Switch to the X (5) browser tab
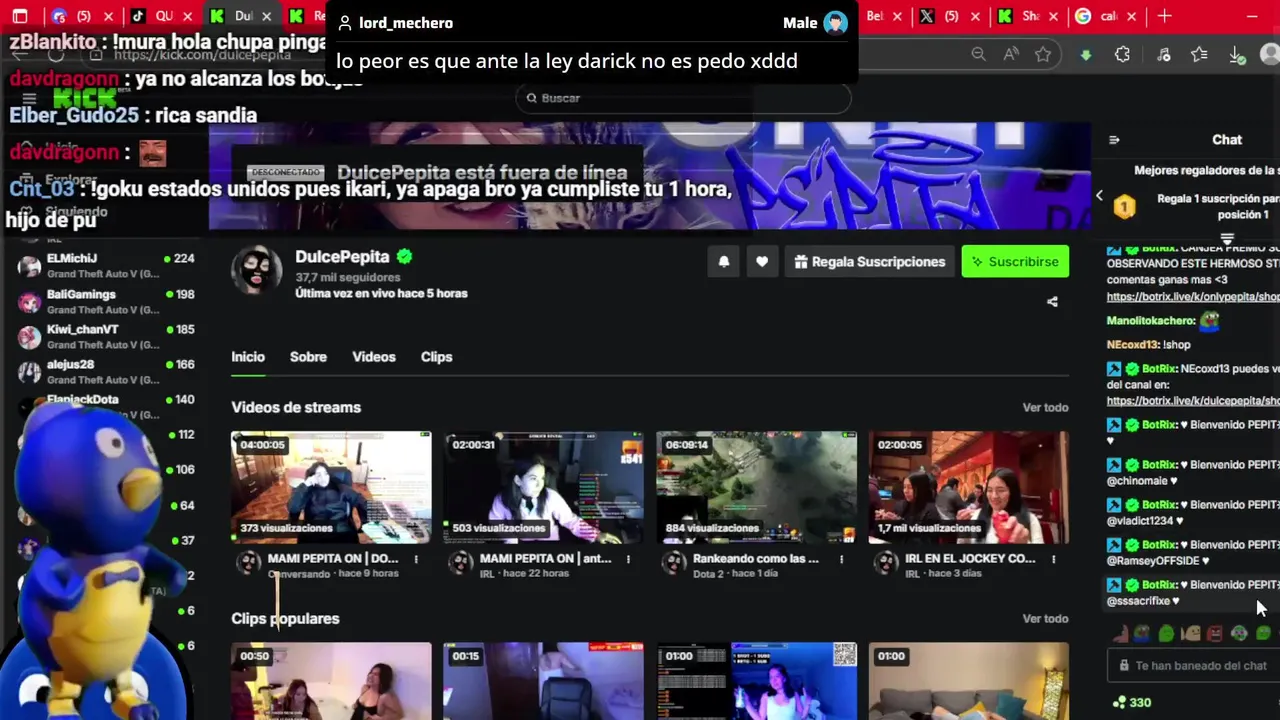The image size is (1280, 720). pos(950,16)
